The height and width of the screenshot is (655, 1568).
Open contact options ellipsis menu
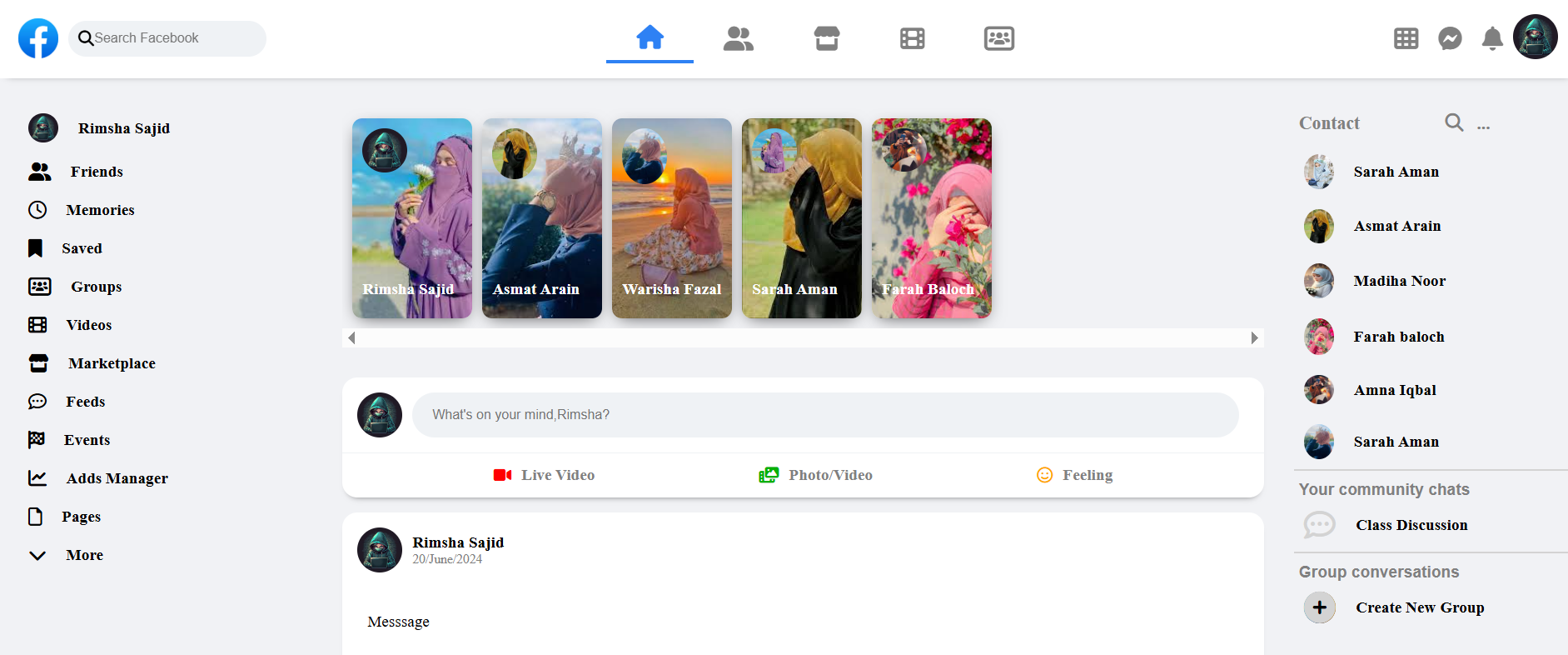click(1484, 127)
